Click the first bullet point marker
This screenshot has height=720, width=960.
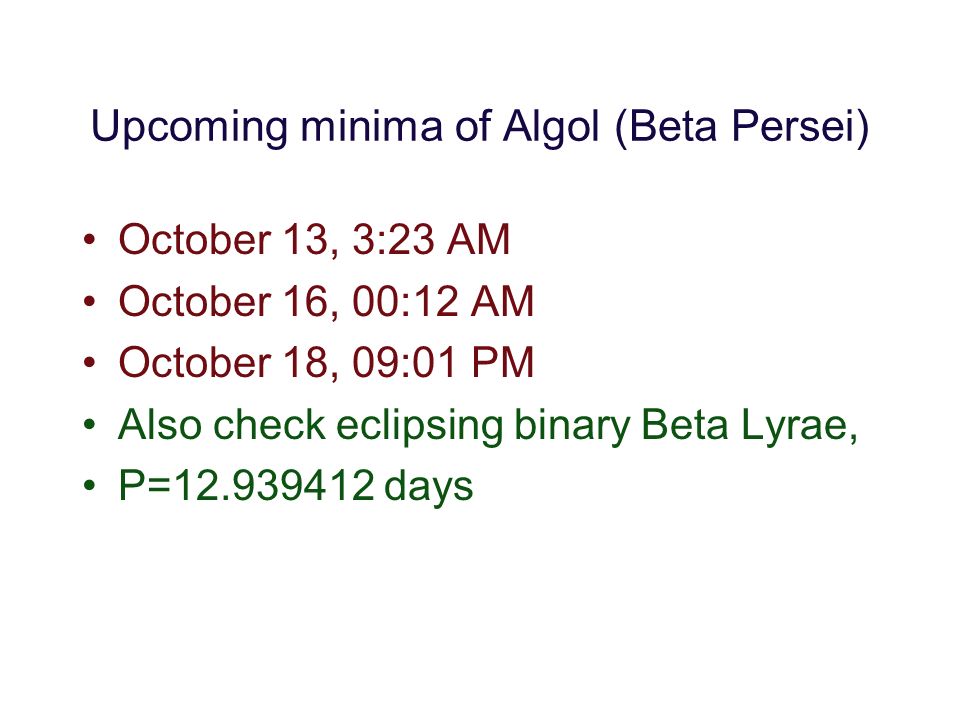point(89,239)
